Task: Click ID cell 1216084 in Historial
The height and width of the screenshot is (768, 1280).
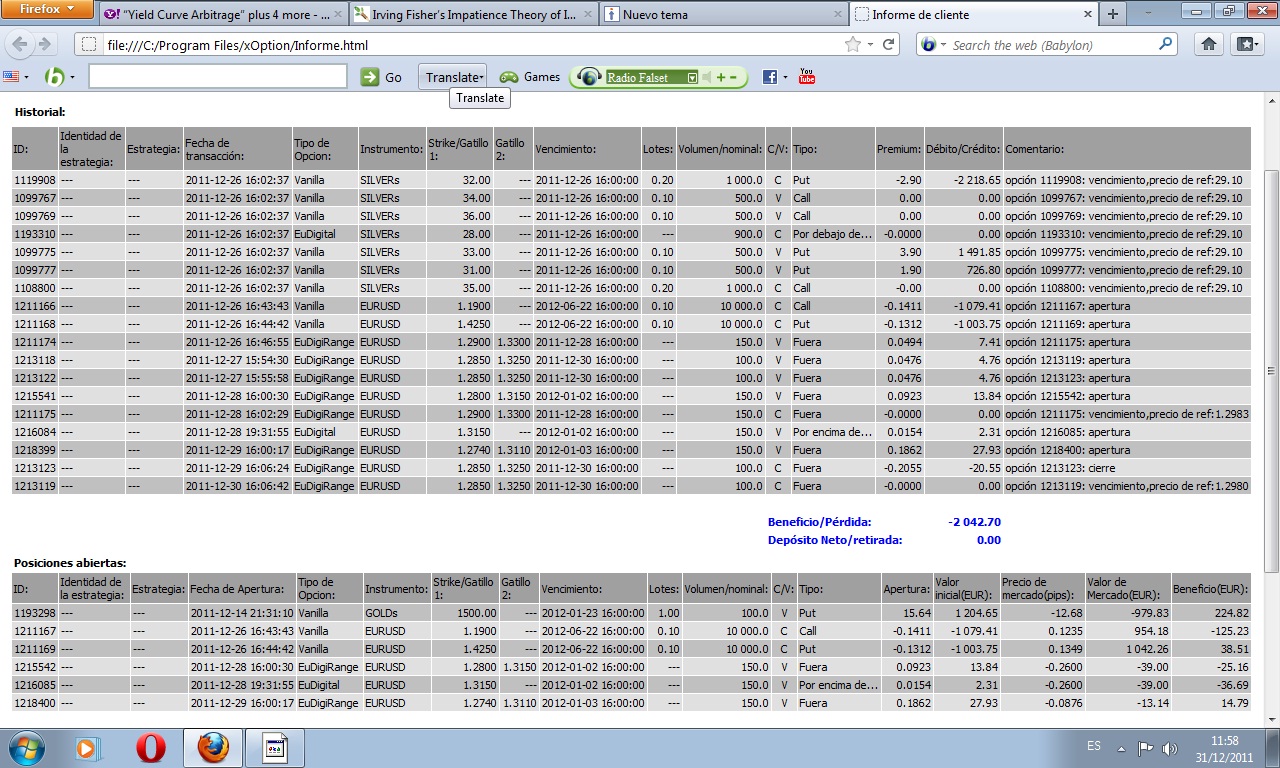Action: (x=35, y=432)
